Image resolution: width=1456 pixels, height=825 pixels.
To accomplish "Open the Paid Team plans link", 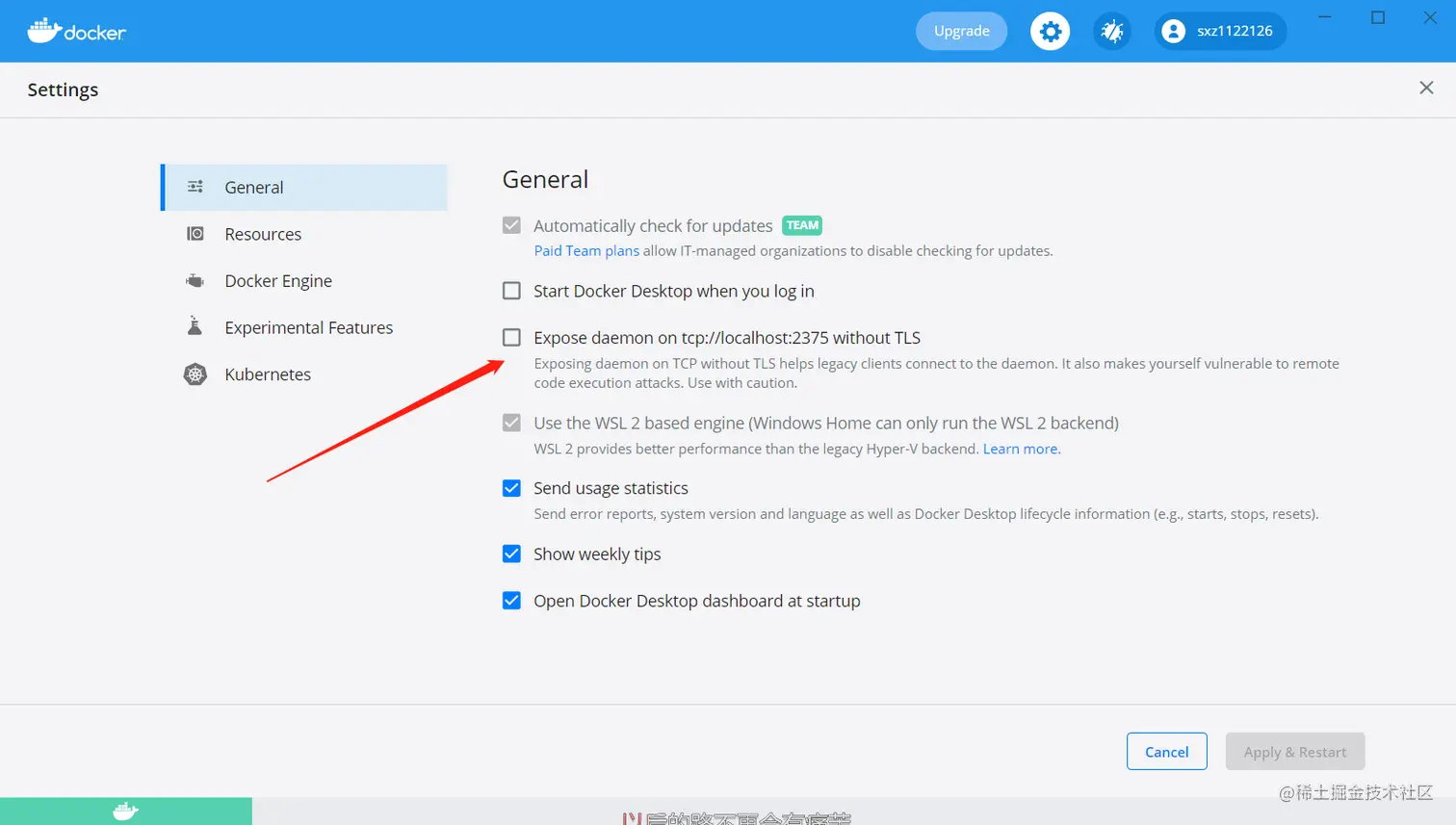I will point(586,251).
